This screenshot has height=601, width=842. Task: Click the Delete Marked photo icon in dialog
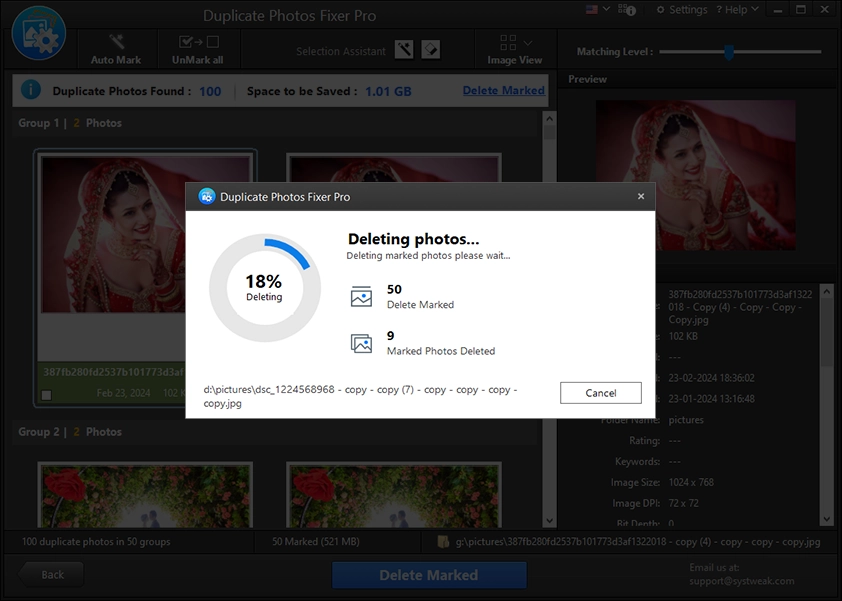click(x=361, y=296)
